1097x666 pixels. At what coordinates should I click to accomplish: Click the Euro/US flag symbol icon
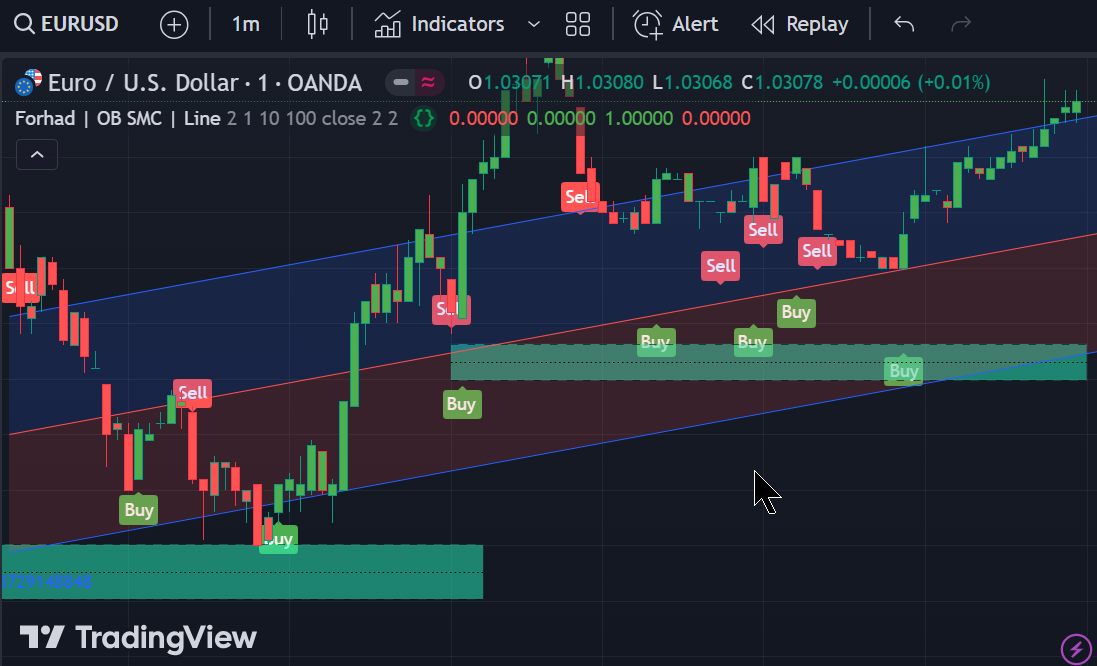click(28, 82)
